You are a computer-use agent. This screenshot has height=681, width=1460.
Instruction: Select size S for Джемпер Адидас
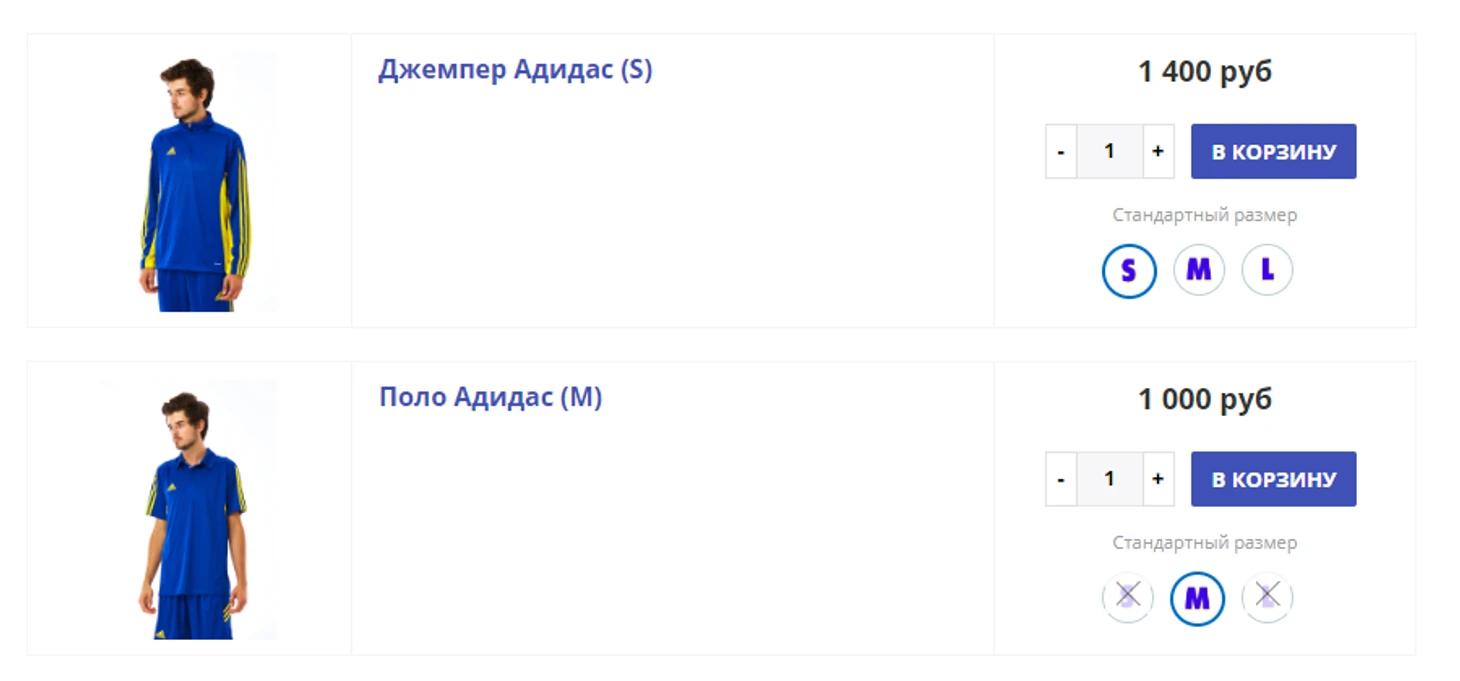(x=1129, y=270)
